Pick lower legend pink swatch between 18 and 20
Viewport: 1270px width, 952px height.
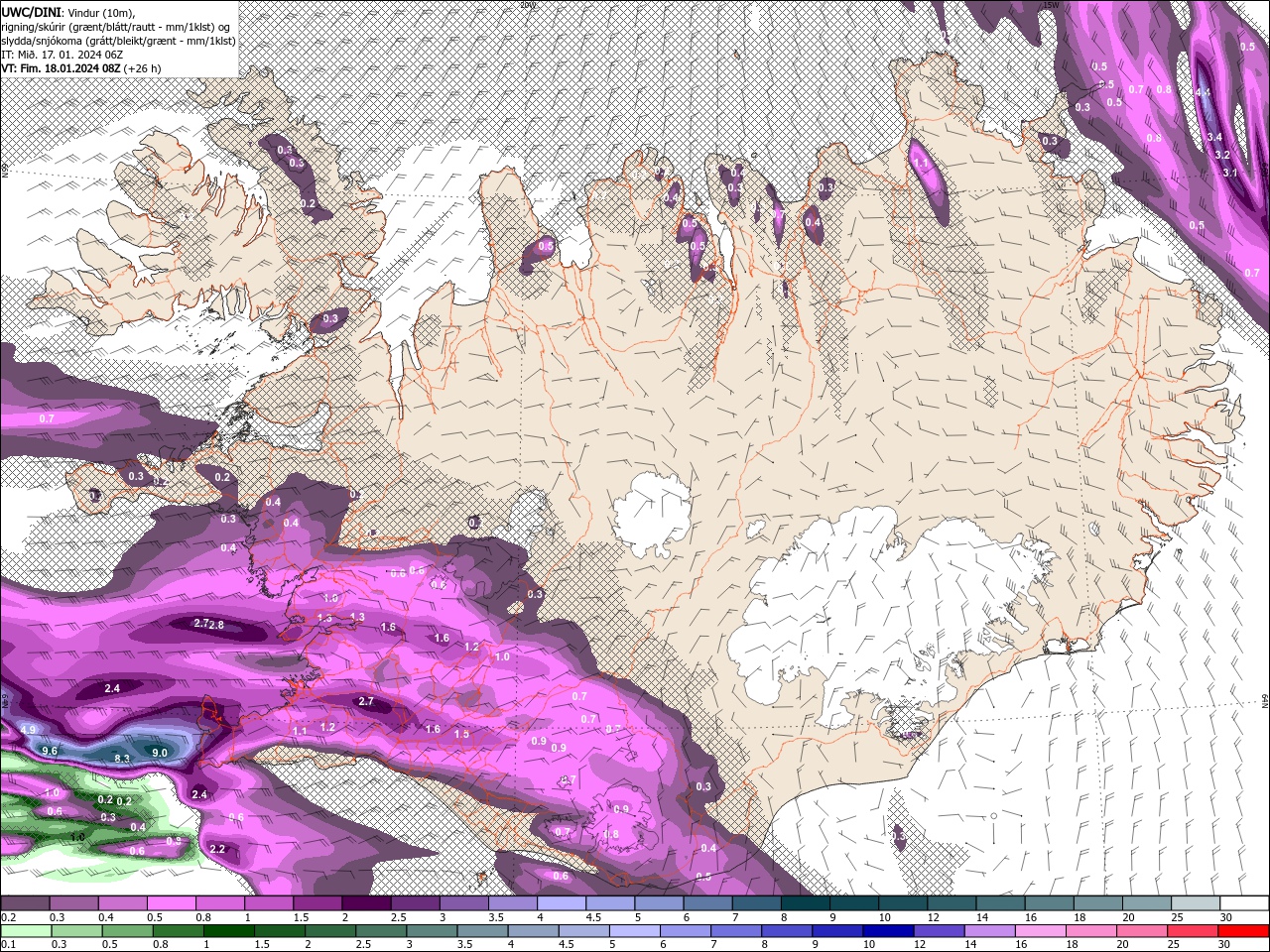pyautogui.click(x=1089, y=931)
